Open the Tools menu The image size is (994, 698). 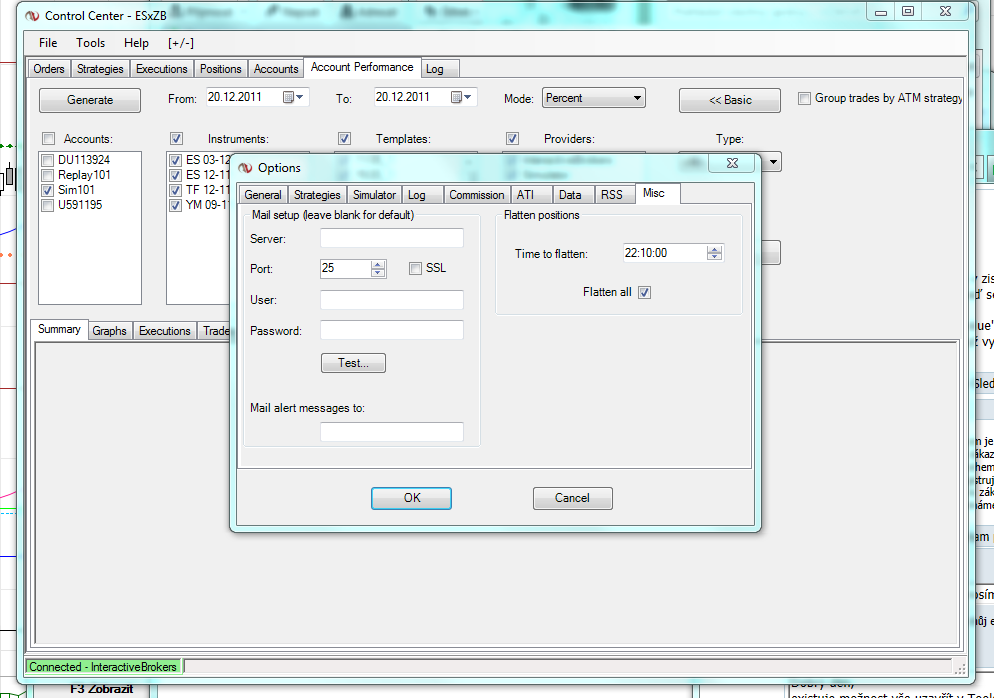[91, 42]
